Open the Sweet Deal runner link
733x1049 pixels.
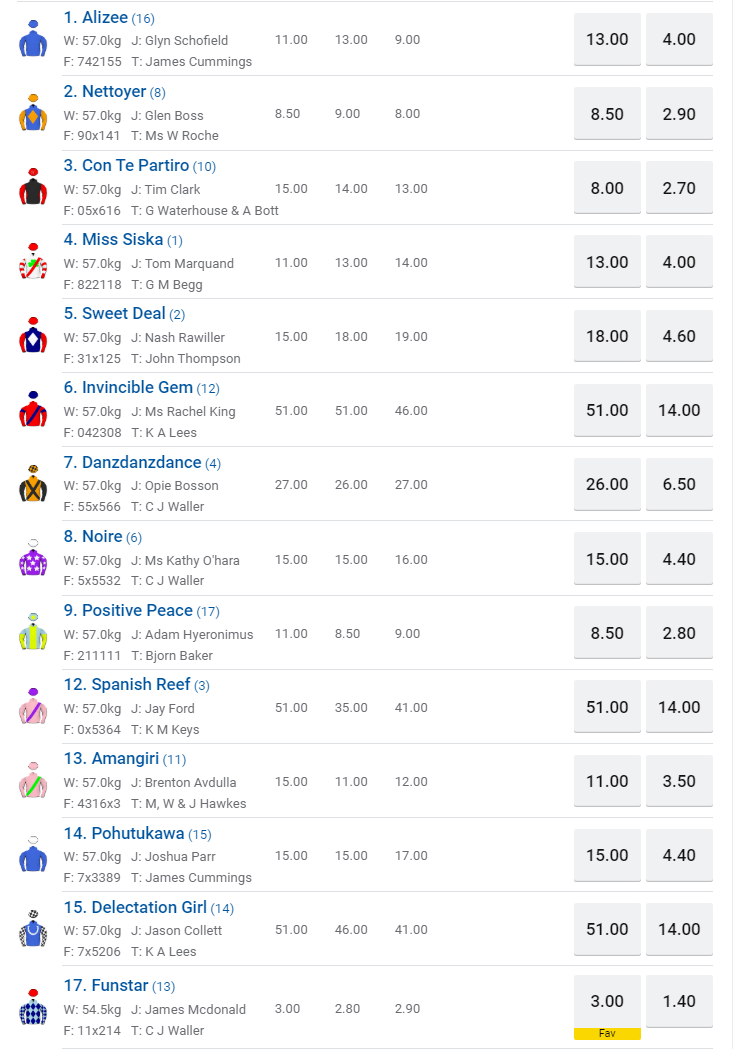pos(124,314)
